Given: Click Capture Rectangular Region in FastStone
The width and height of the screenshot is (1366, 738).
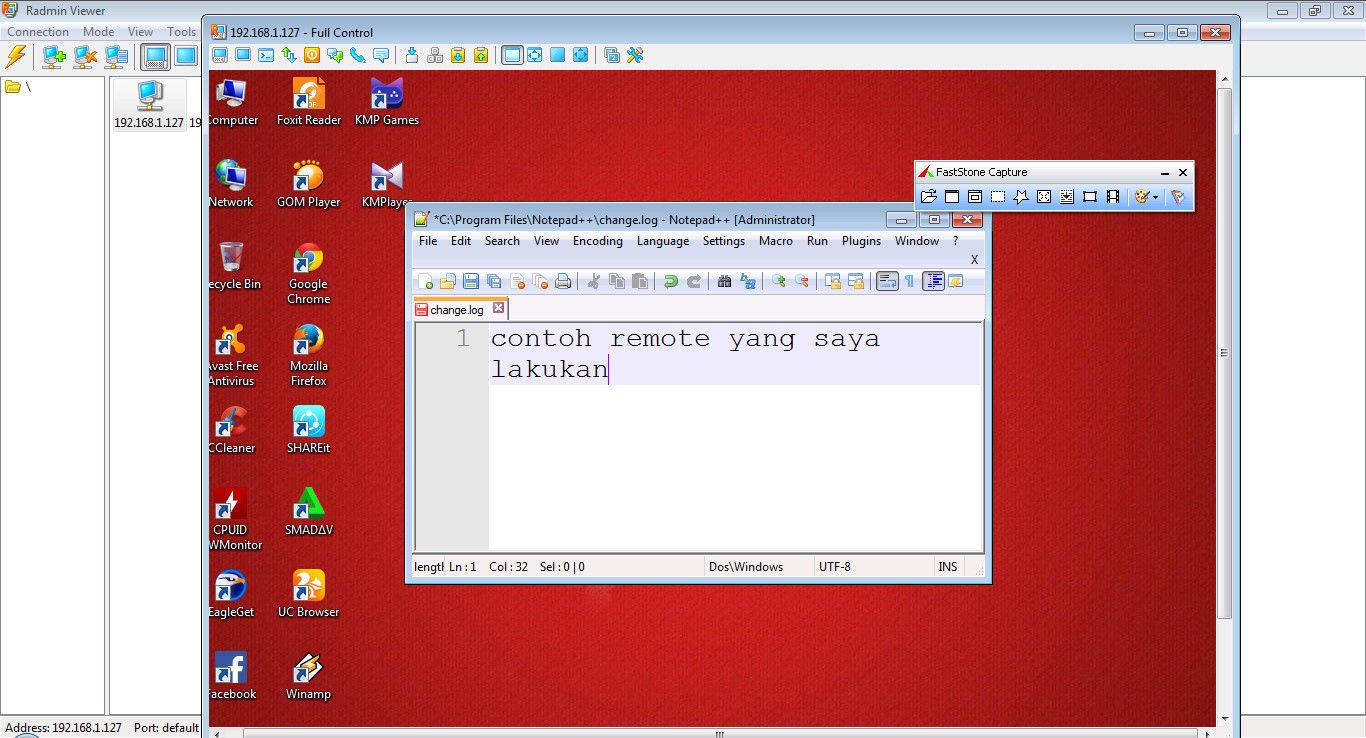Looking at the screenshot, I should (x=998, y=197).
